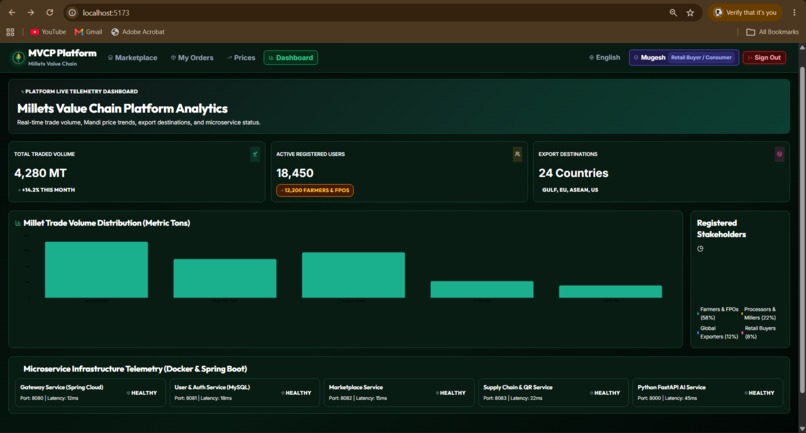Click the Gateway Service (Spring Cloud) card
Image resolution: width=806 pixels, height=433 pixels.
pyautogui.click(x=90, y=392)
